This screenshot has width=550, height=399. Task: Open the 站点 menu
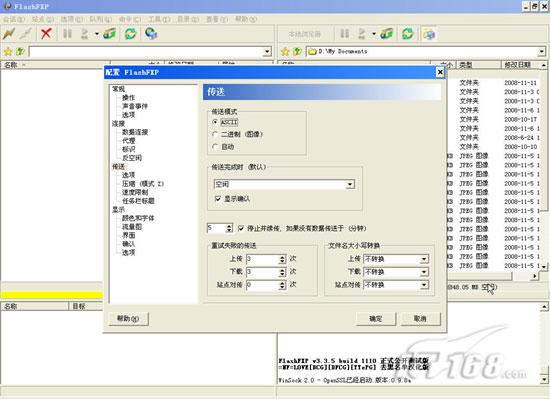pyautogui.click(x=43, y=19)
